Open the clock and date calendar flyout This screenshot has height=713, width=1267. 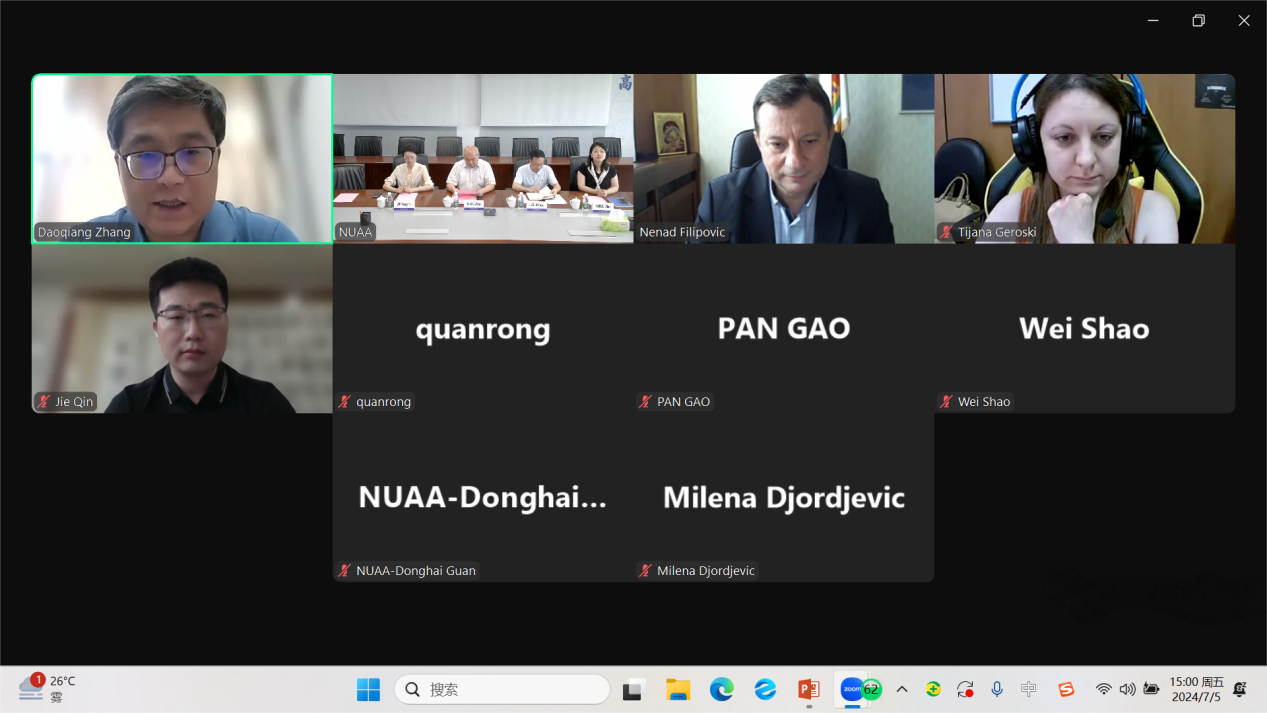(x=1196, y=689)
